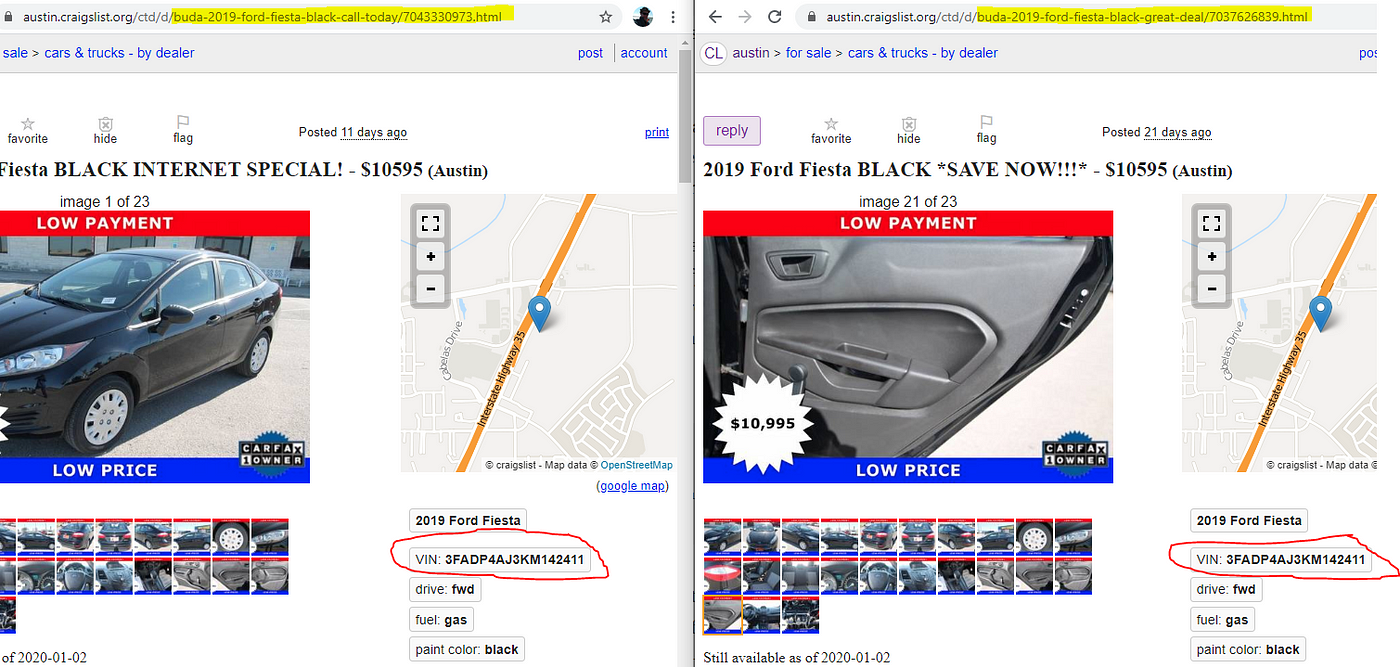The image size is (1400, 667).
Task: Zoom out on the right window map
Action: 1212,289
